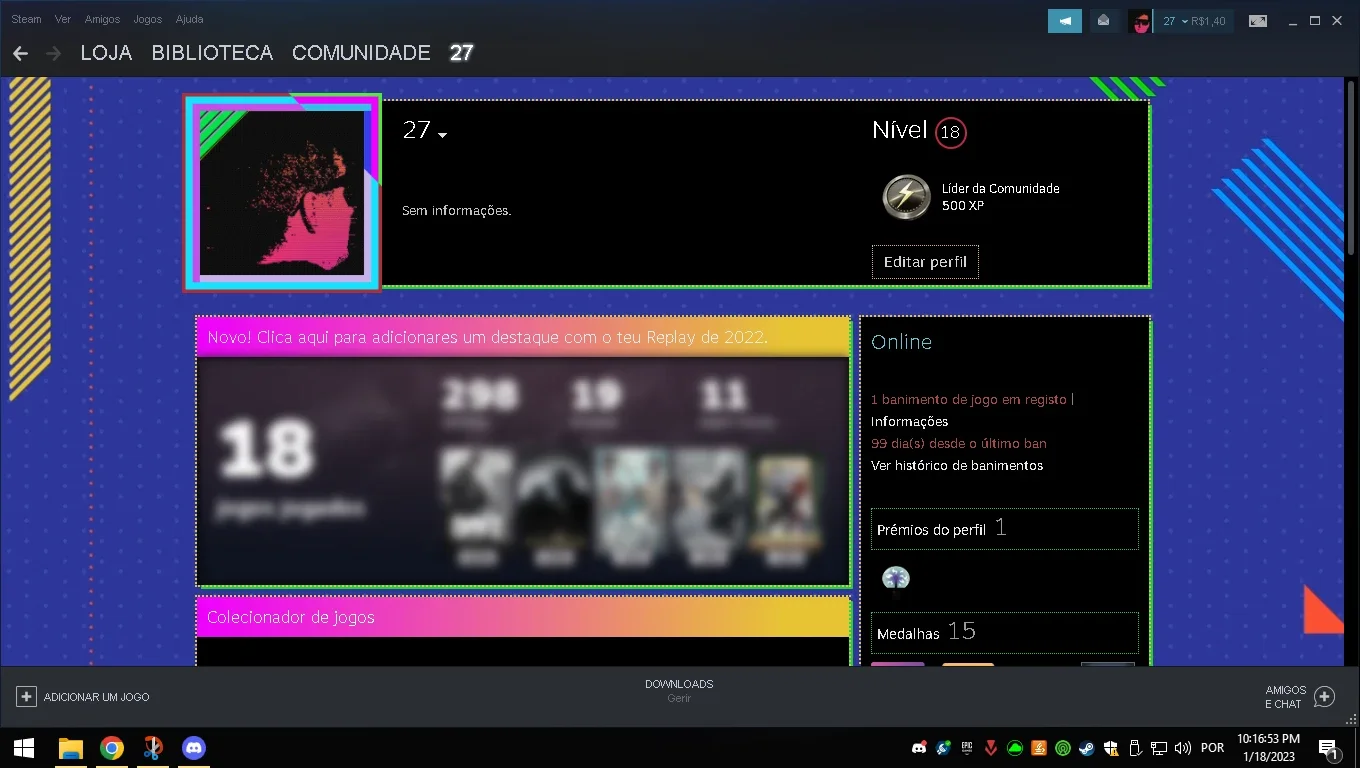Screen dimensions: 1360x768
Task: Open the account dropdown showing R$1,40
Action: pos(1194,21)
